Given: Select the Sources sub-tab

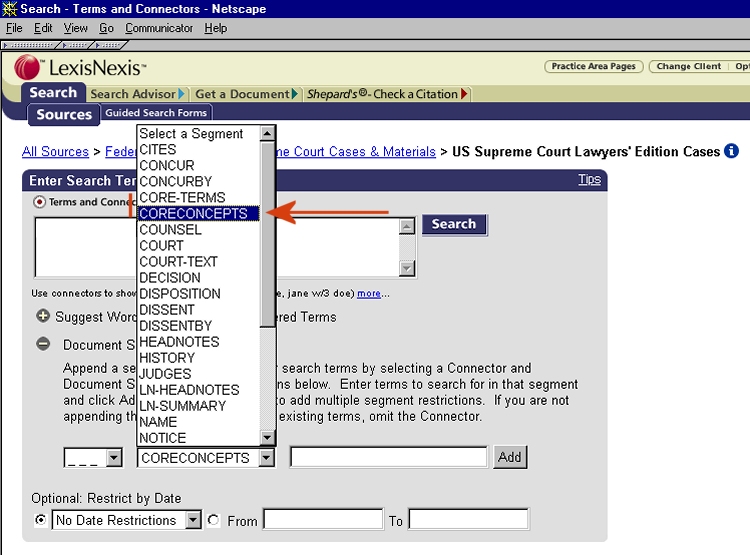Looking at the screenshot, I should pyautogui.click(x=64, y=114).
